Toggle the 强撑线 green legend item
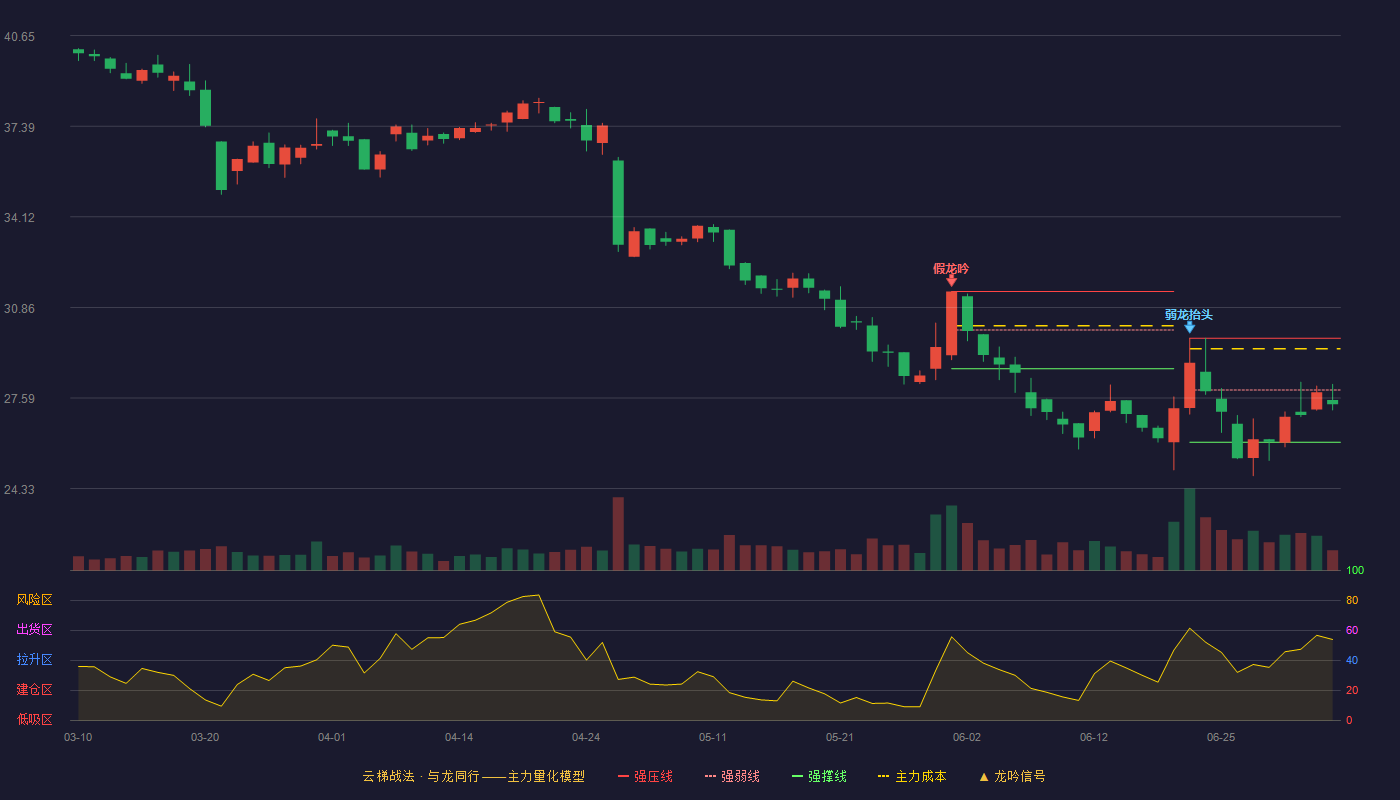1400x800 pixels. click(819, 776)
